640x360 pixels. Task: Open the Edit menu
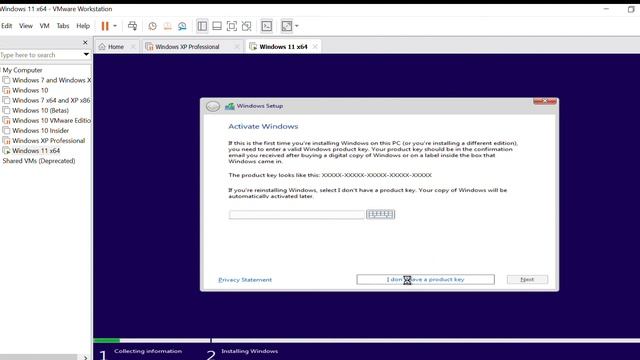[x=7, y=26]
